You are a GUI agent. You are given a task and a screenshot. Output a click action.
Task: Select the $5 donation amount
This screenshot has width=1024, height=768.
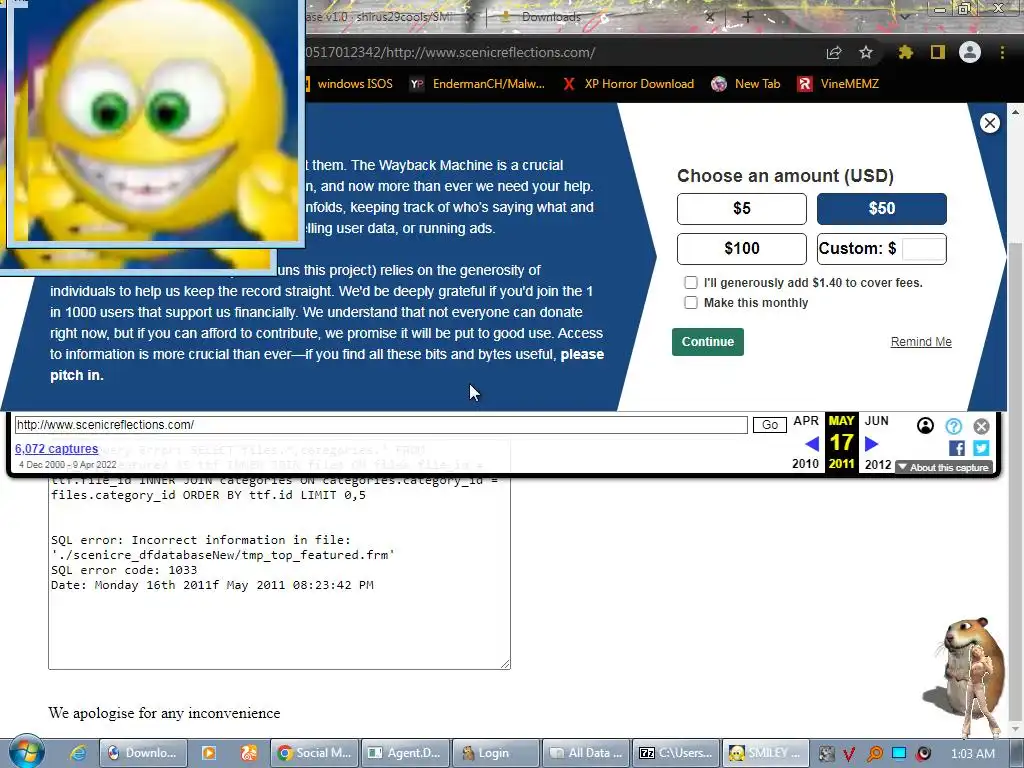click(x=742, y=209)
